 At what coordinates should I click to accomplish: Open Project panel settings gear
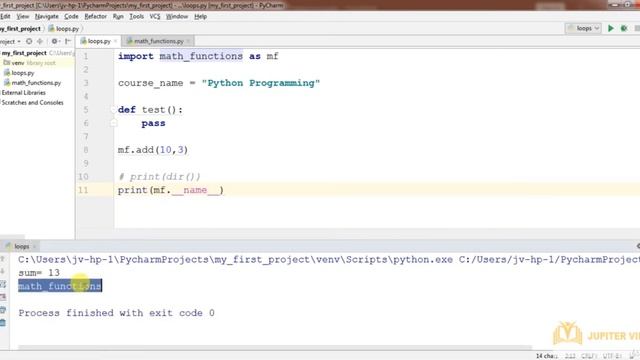point(55,41)
